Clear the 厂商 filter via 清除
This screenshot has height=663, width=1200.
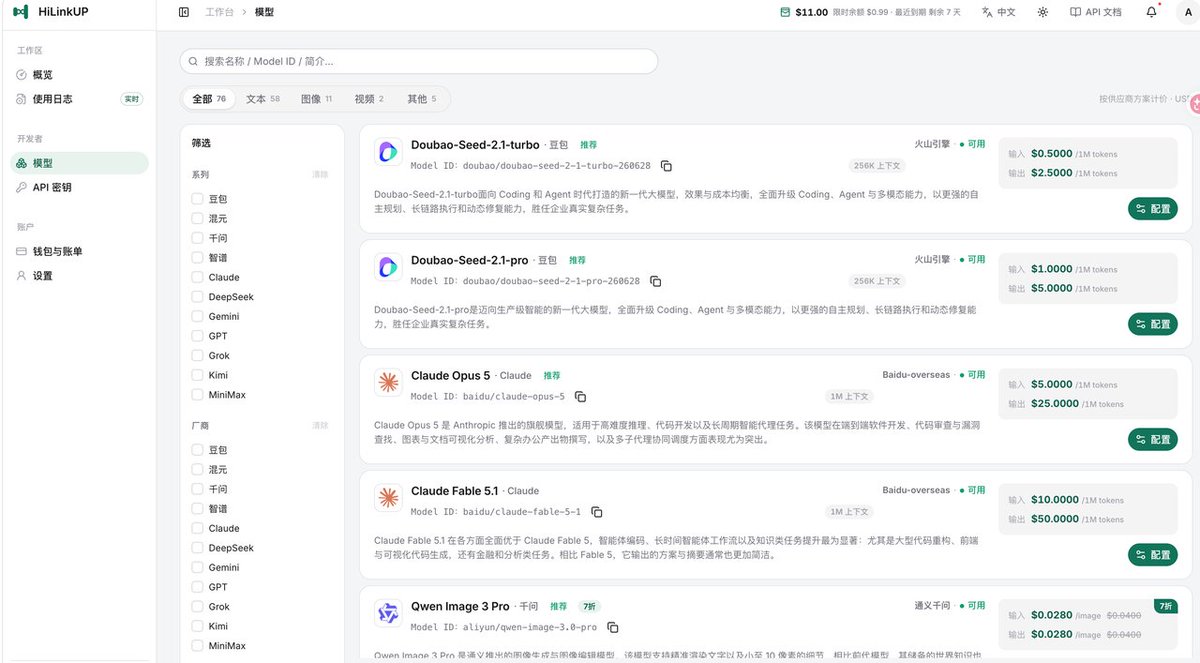[x=320, y=425]
